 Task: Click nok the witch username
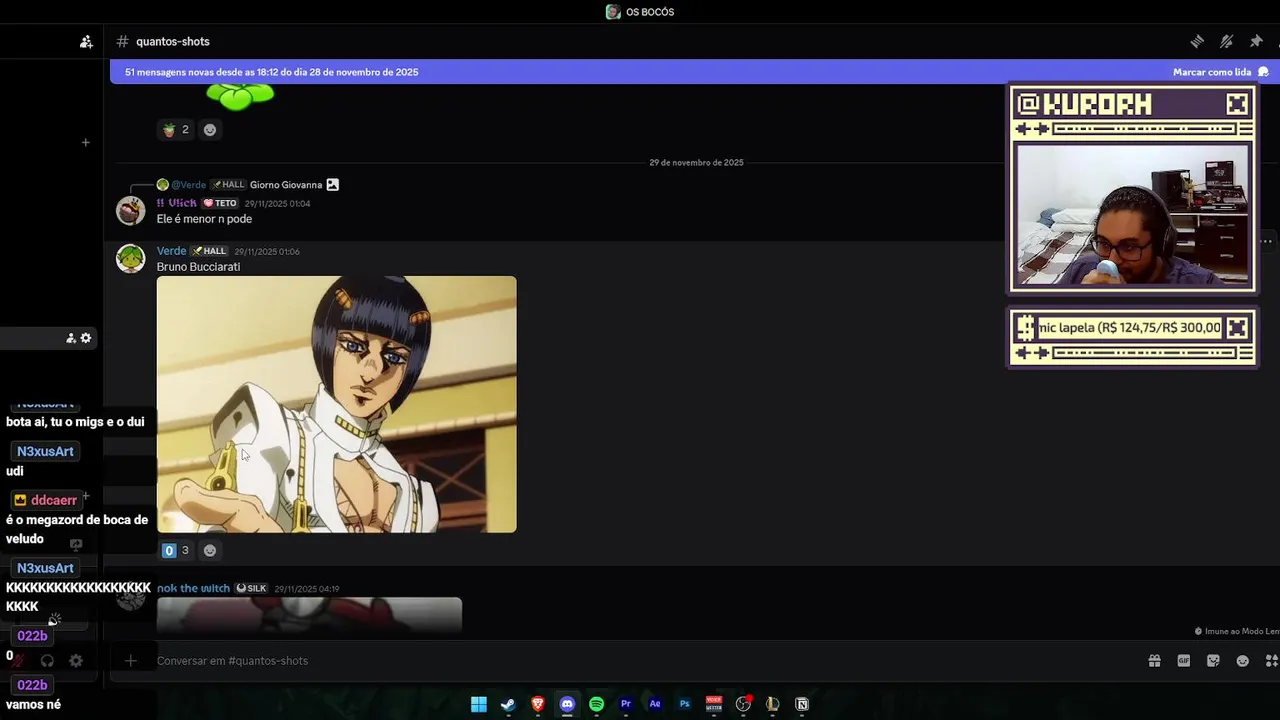click(x=193, y=588)
